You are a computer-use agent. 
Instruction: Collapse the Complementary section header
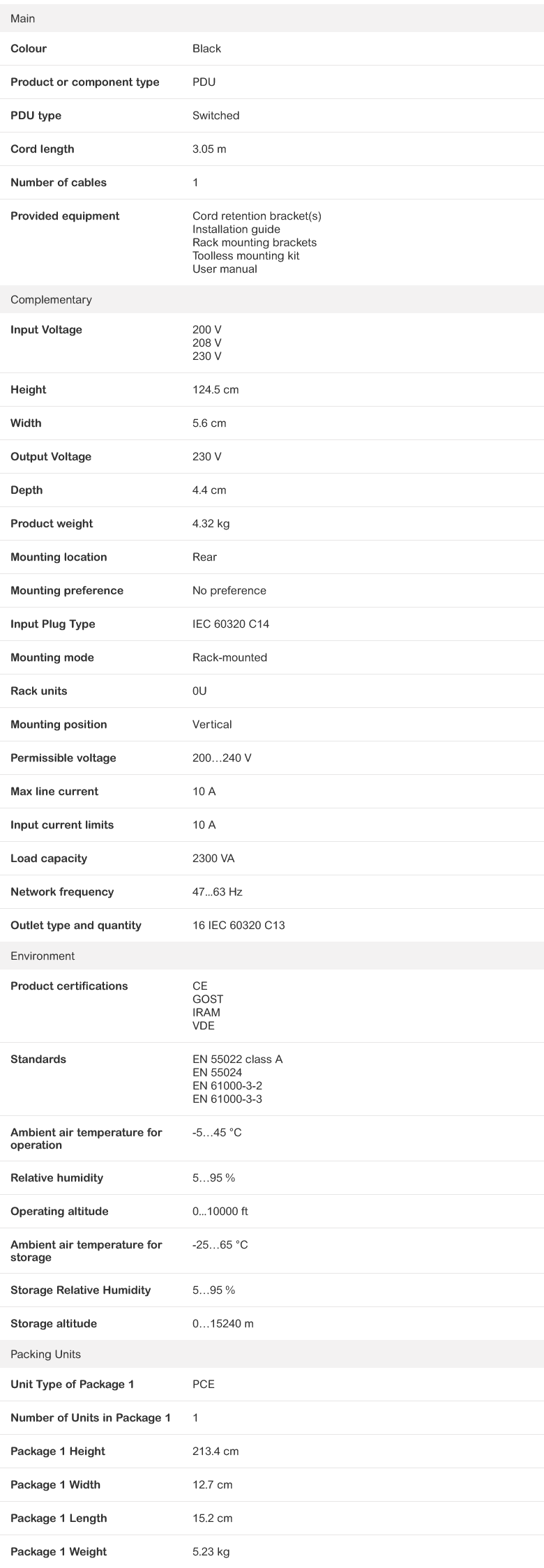coord(51,300)
